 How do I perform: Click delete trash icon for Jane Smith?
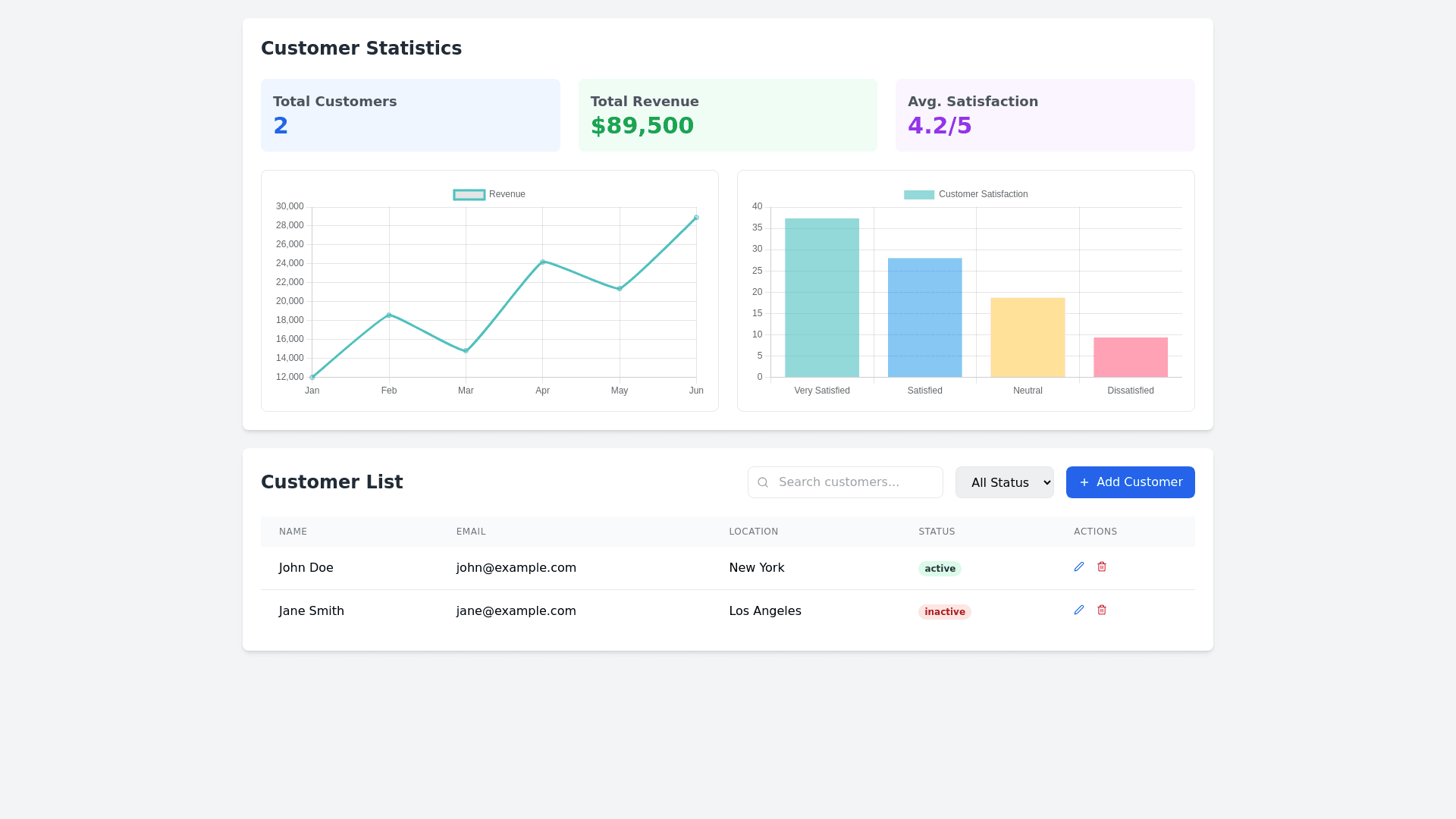tap(1102, 610)
